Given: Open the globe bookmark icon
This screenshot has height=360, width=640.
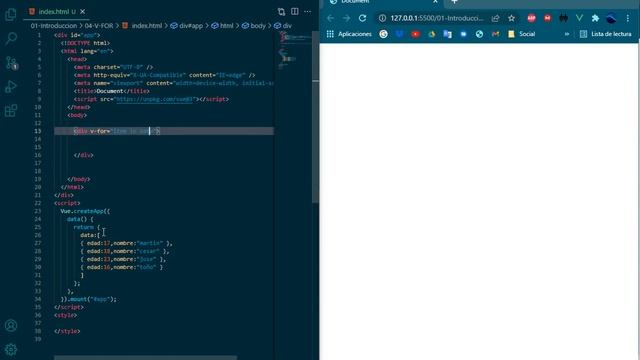Looking at the screenshot, I should [479, 34].
